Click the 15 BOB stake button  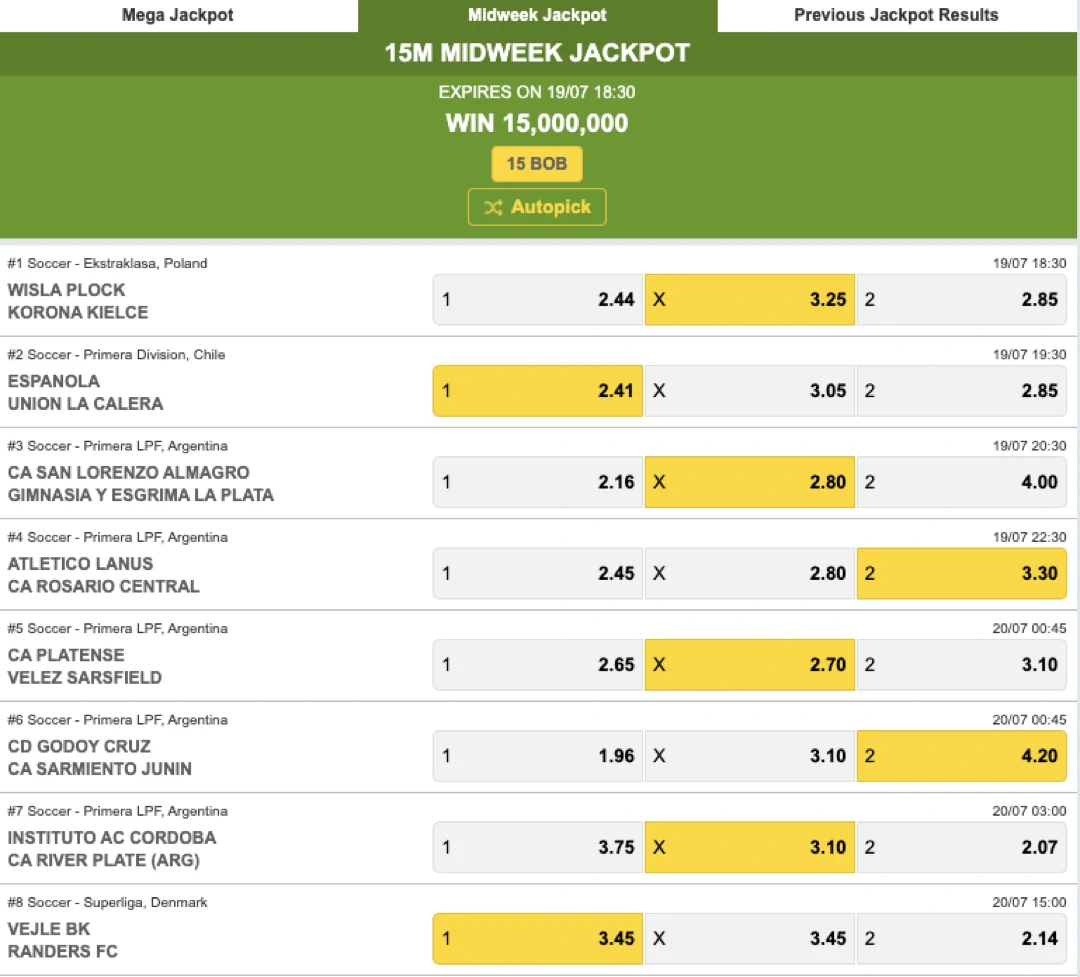tap(537, 164)
